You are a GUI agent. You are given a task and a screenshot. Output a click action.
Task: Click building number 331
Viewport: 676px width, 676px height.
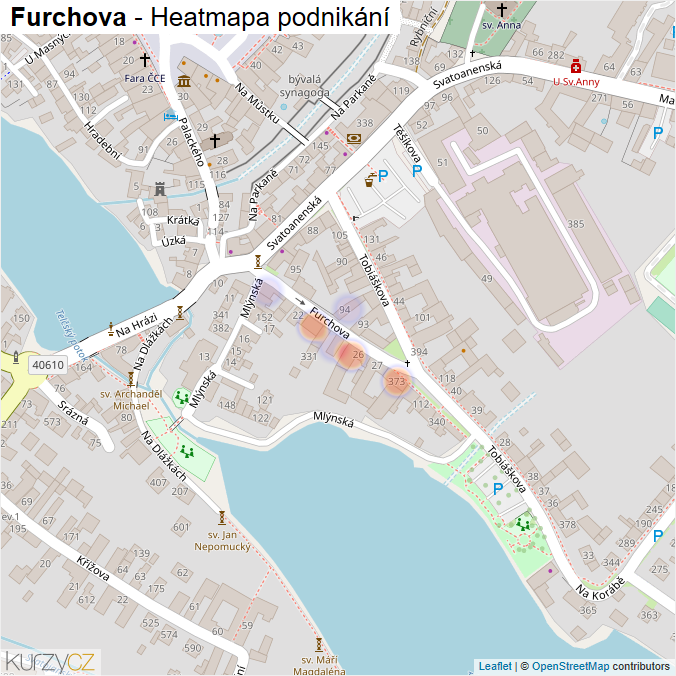[x=309, y=357]
